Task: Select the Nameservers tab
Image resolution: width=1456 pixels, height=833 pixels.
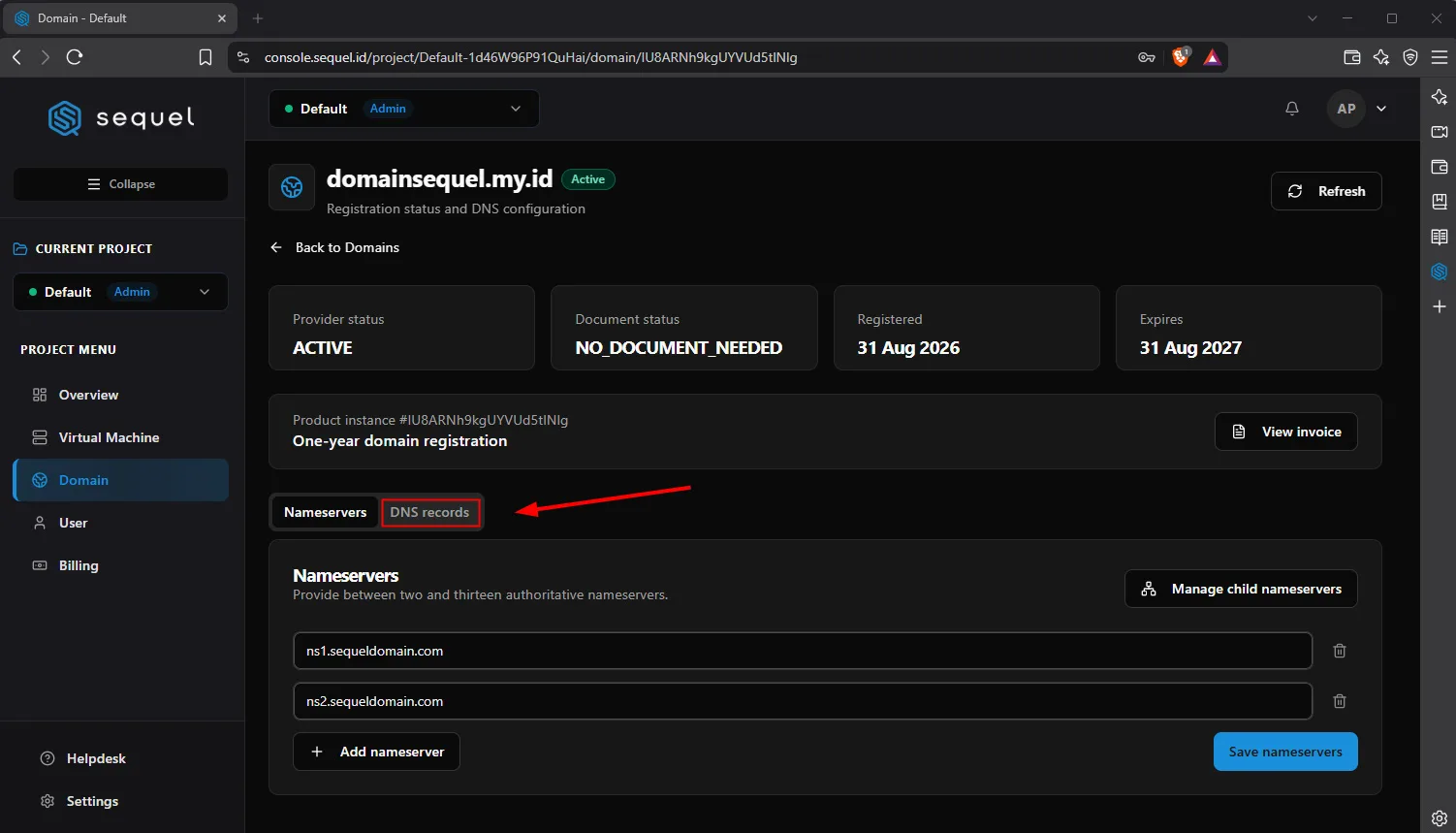Action: point(326,512)
